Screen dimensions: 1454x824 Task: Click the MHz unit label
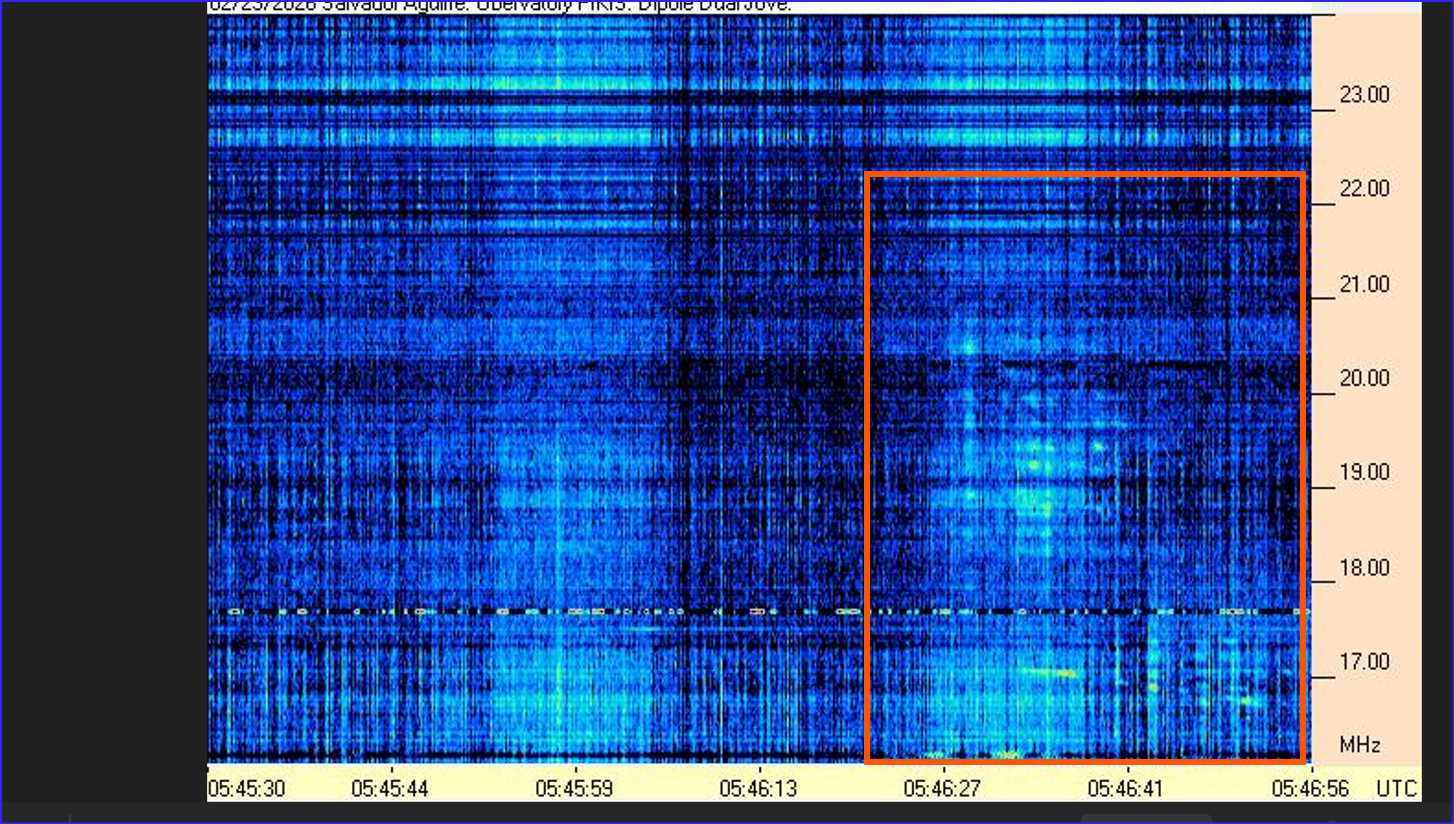point(1360,745)
